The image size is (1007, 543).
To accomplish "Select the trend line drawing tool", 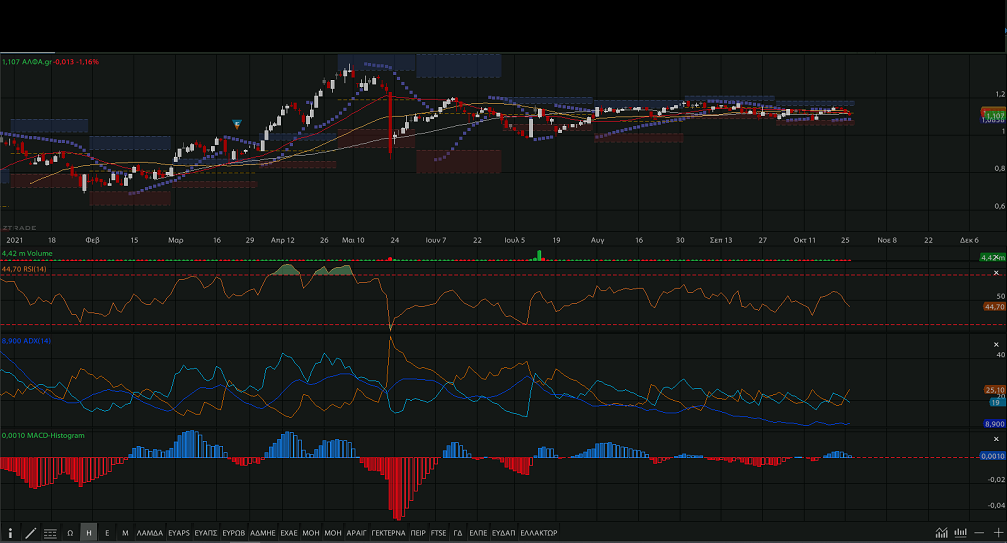I will [x=30, y=533].
